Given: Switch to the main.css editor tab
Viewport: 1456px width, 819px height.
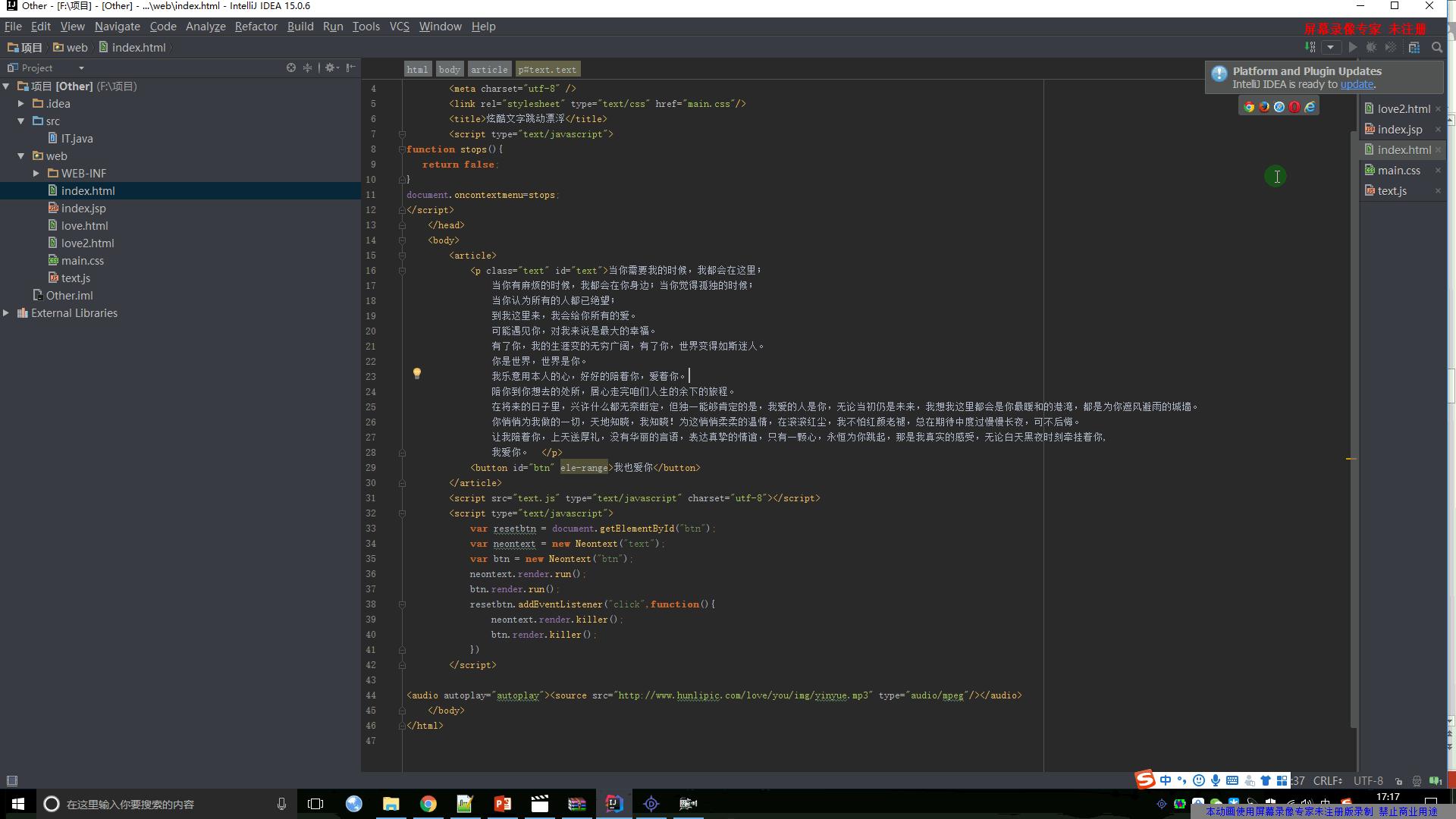Looking at the screenshot, I should pyautogui.click(x=1398, y=171).
